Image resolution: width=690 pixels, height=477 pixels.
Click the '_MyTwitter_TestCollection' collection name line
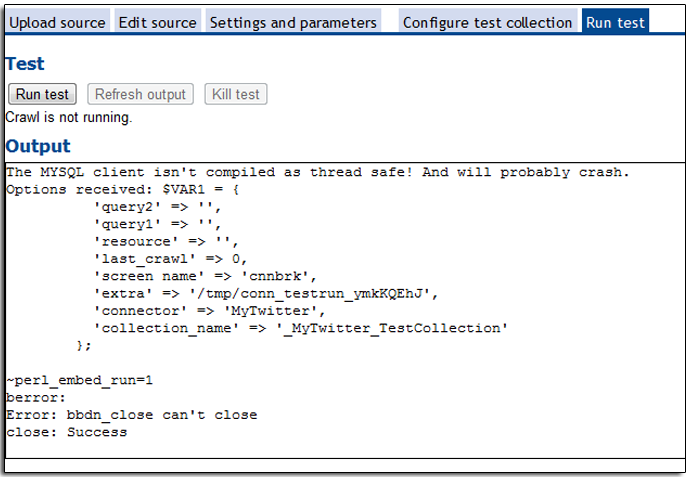[301, 328]
